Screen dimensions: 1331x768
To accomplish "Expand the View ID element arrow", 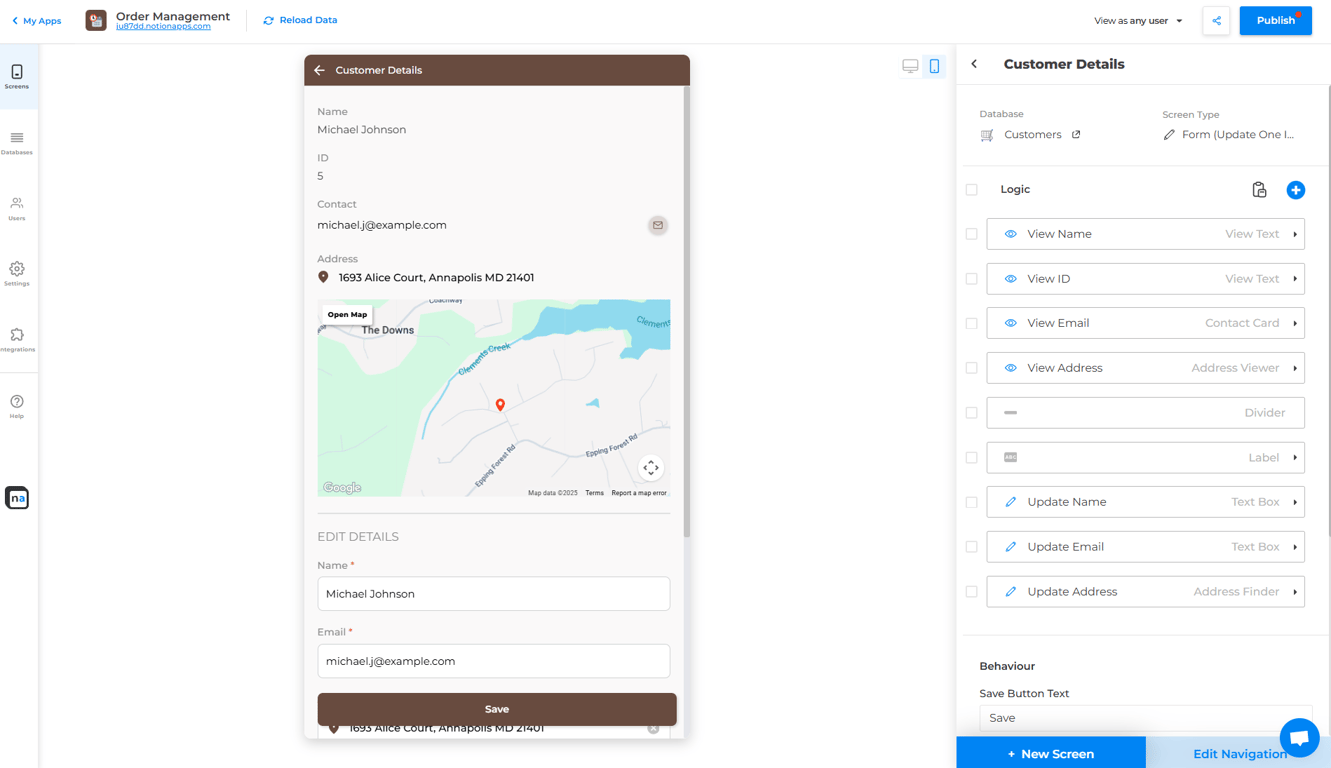I will tap(1295, 279).
